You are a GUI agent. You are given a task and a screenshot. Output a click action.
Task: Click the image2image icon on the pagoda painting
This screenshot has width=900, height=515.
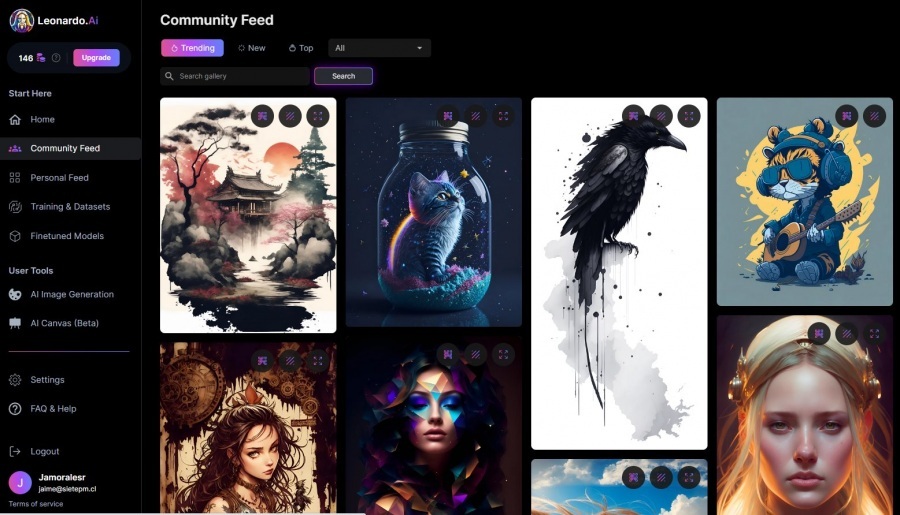[290, 116]
